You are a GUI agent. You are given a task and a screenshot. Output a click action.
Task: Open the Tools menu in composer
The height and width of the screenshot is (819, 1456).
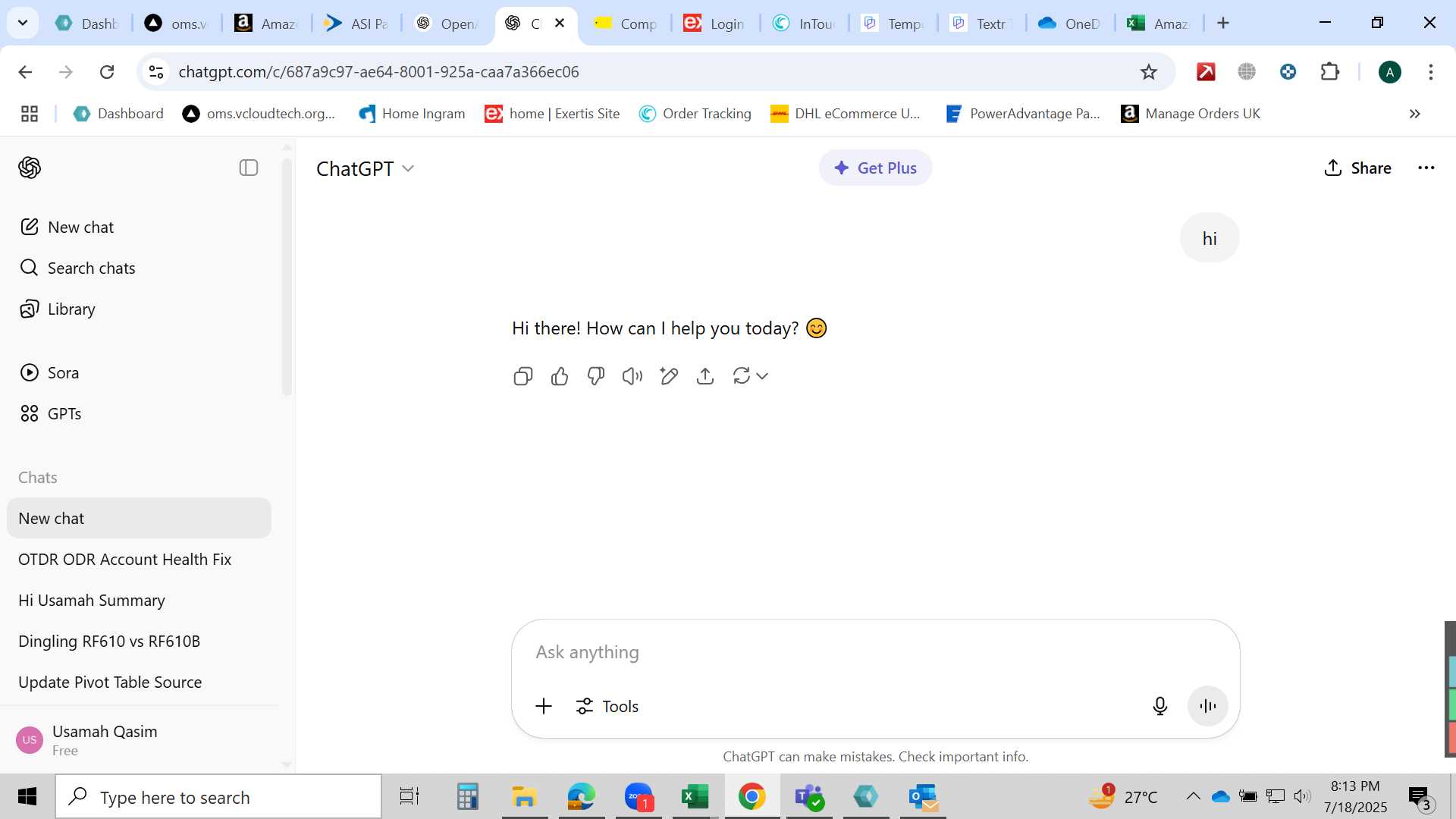tap(607, 706)
